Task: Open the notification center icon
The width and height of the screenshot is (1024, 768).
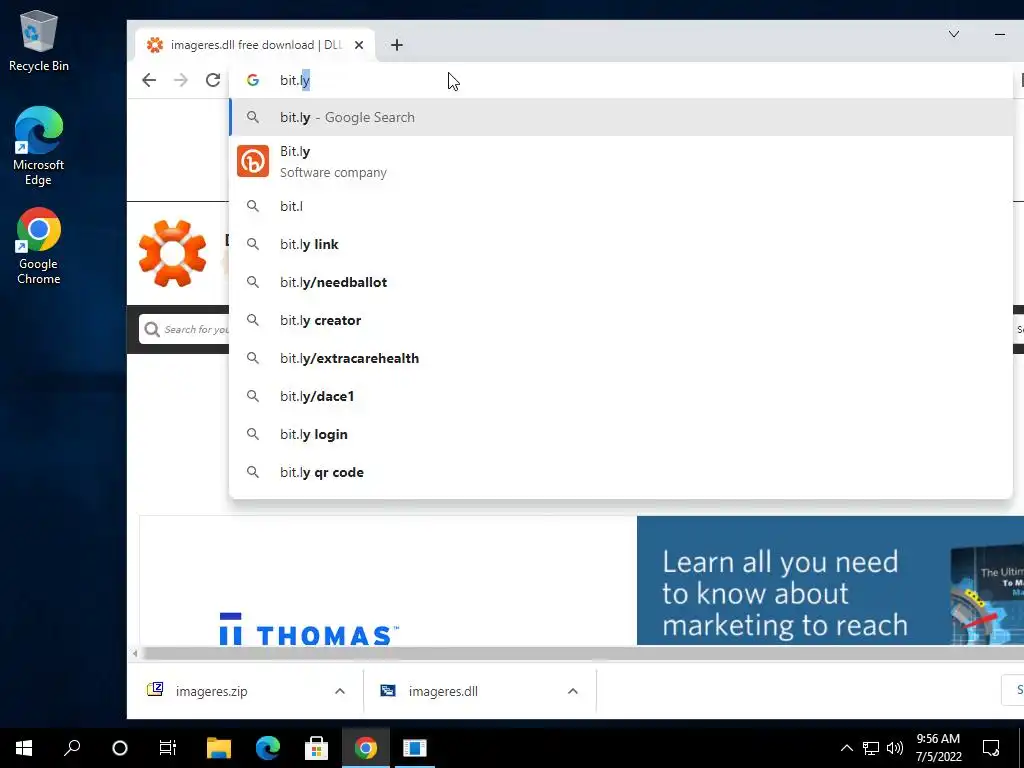Action: click(x=991, y=748)
